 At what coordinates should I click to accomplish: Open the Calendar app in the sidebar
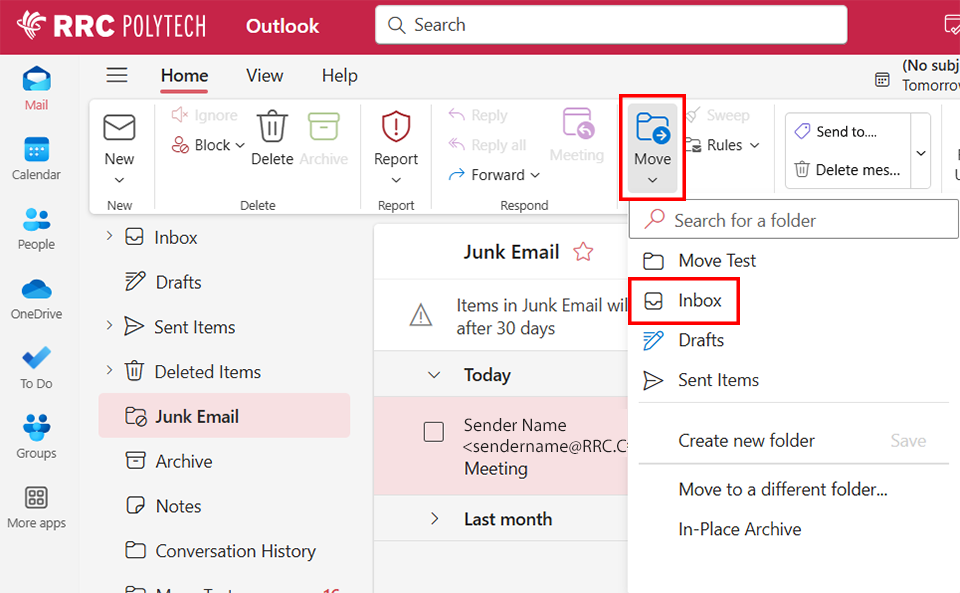point(36,159)
